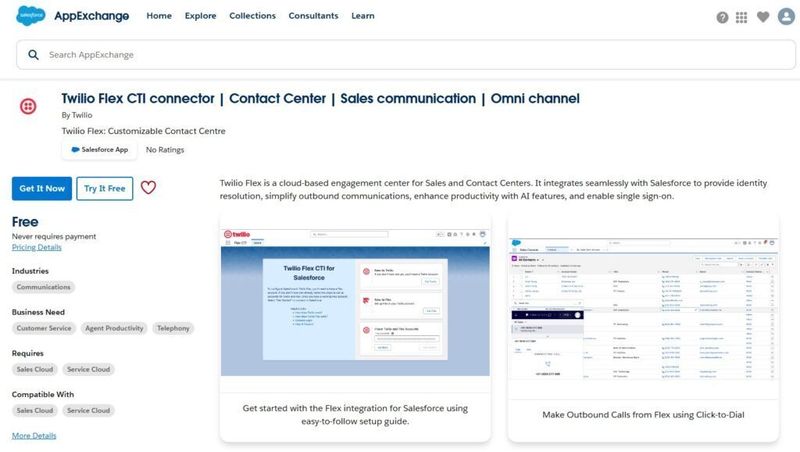800x452 pixels.
Task: Go to the Home menu
Action: (x=159, y=16)
